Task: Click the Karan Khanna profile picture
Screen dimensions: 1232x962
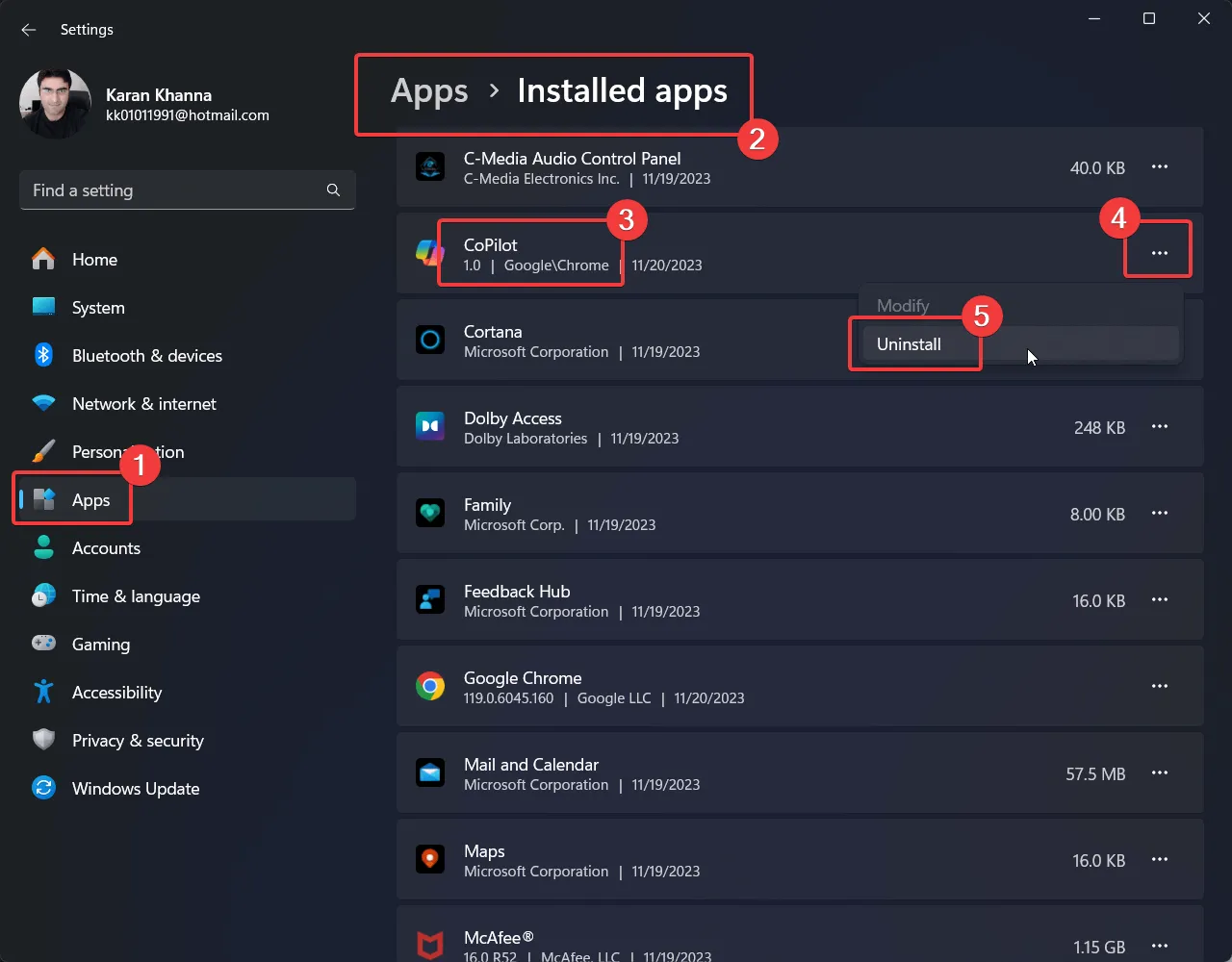Action: point(55,104)
